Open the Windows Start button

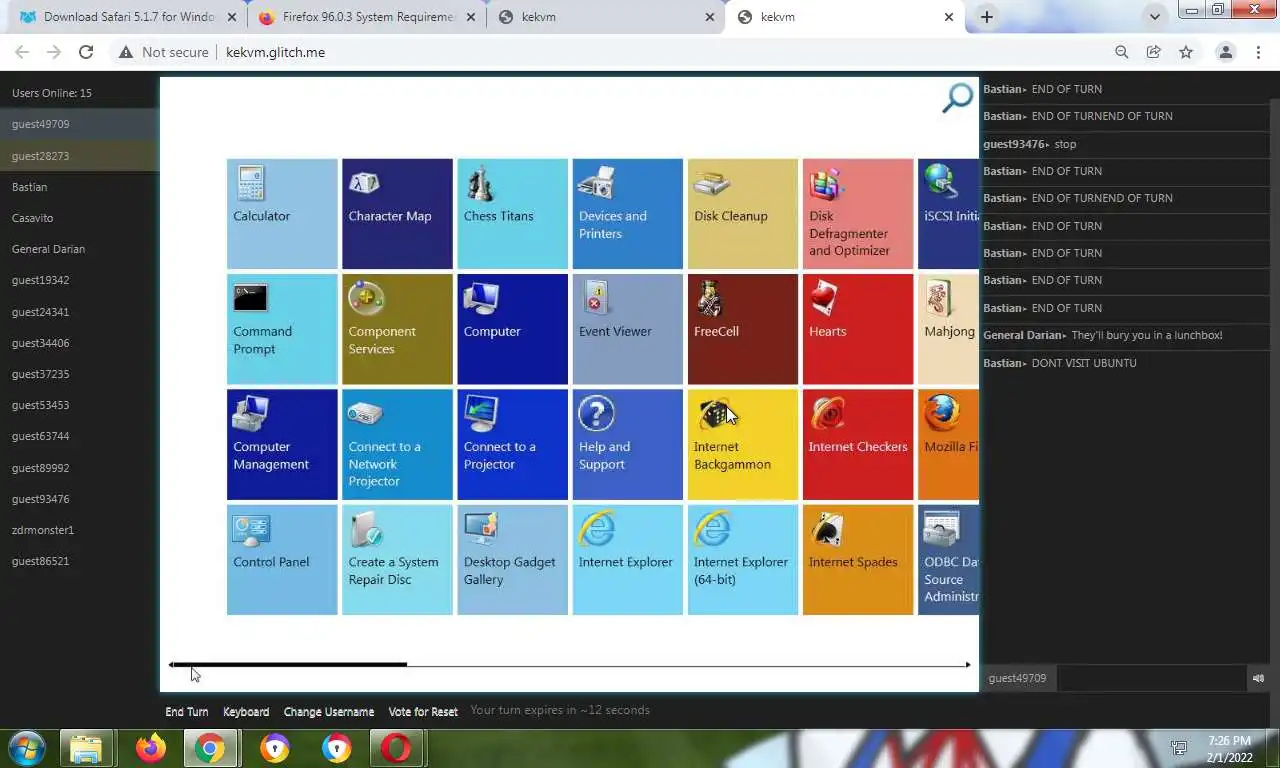click(x=26, y=748)
